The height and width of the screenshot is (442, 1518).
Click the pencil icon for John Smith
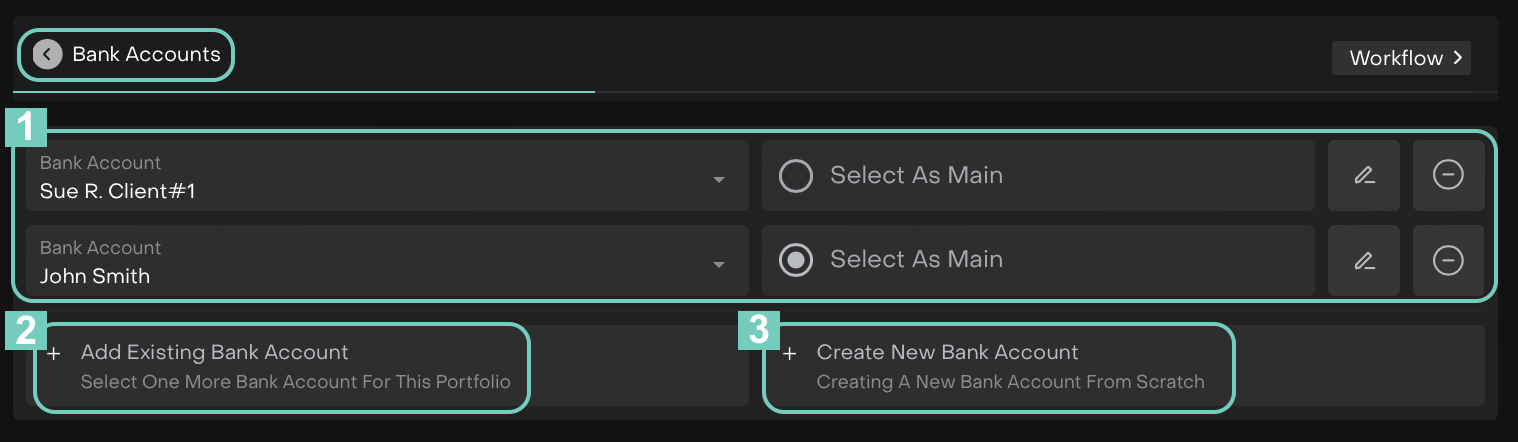[1363, 261]
